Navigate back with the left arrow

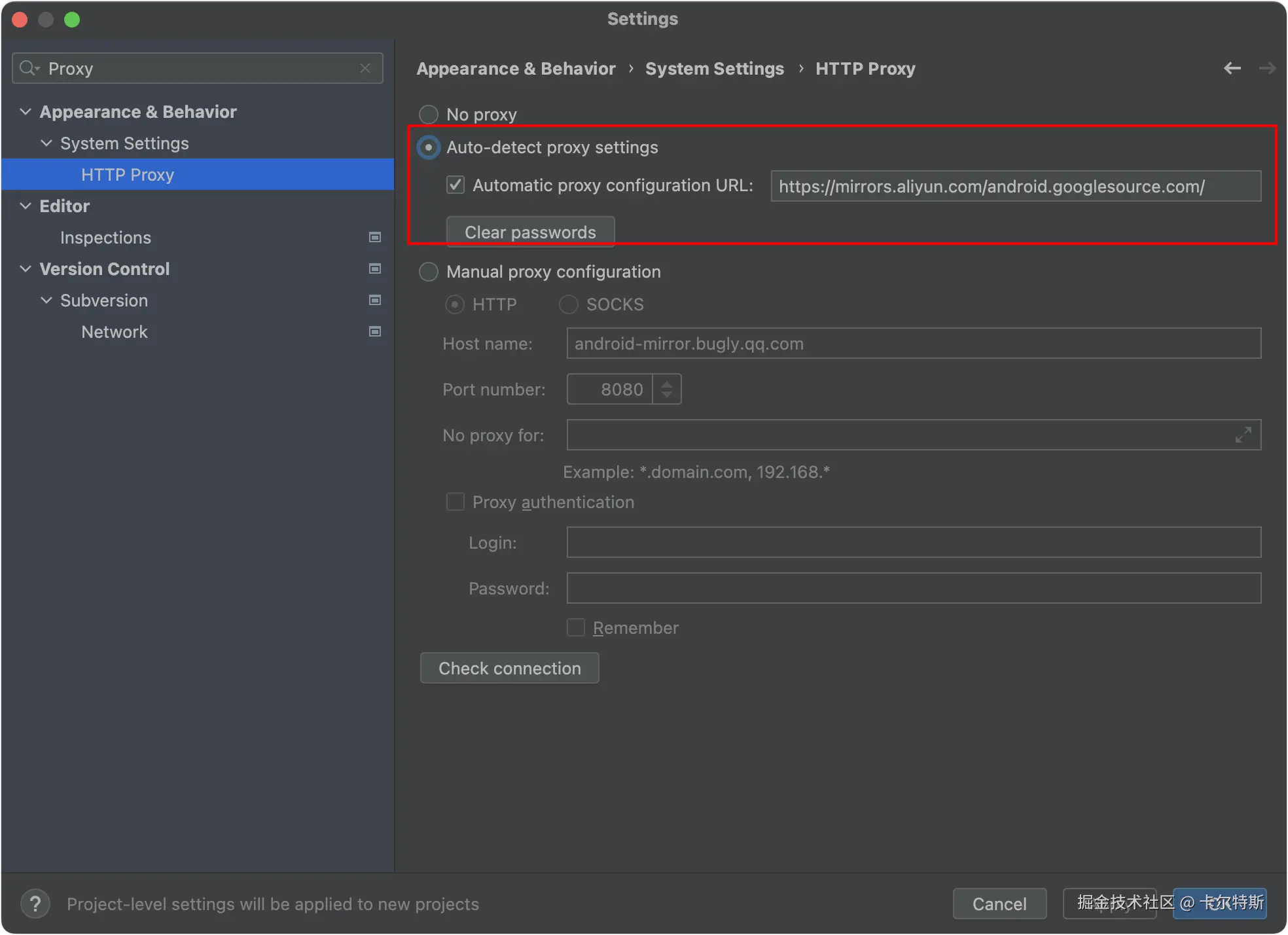(1232, 68)
